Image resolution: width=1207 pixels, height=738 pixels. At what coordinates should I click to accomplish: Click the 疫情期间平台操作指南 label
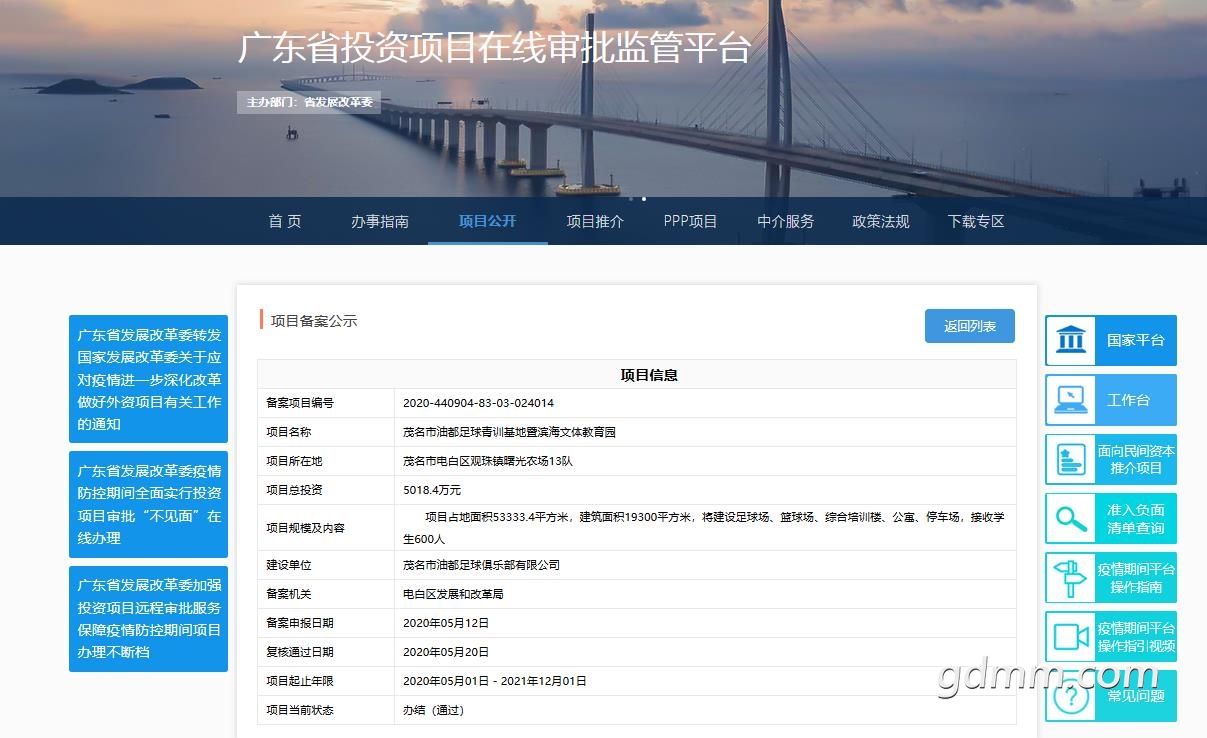tap(1136, 578)
